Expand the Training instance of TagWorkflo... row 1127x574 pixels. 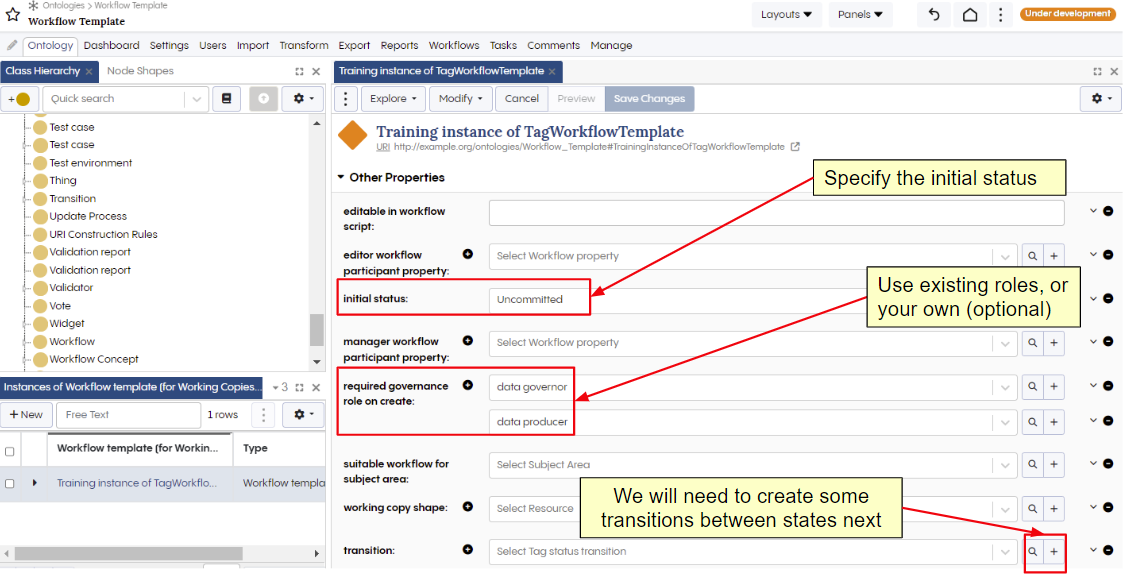tap(34, 483)
